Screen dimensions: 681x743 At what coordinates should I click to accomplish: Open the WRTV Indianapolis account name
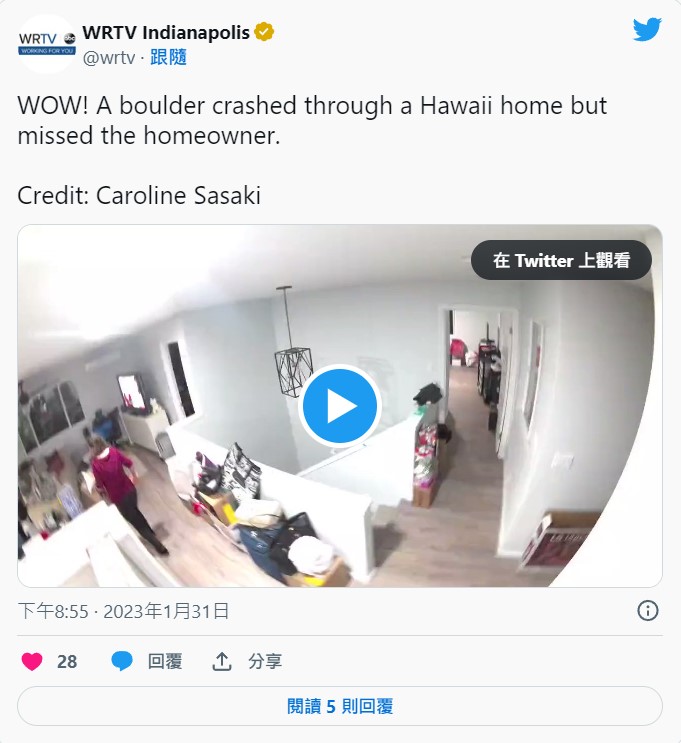coord(166,33)
